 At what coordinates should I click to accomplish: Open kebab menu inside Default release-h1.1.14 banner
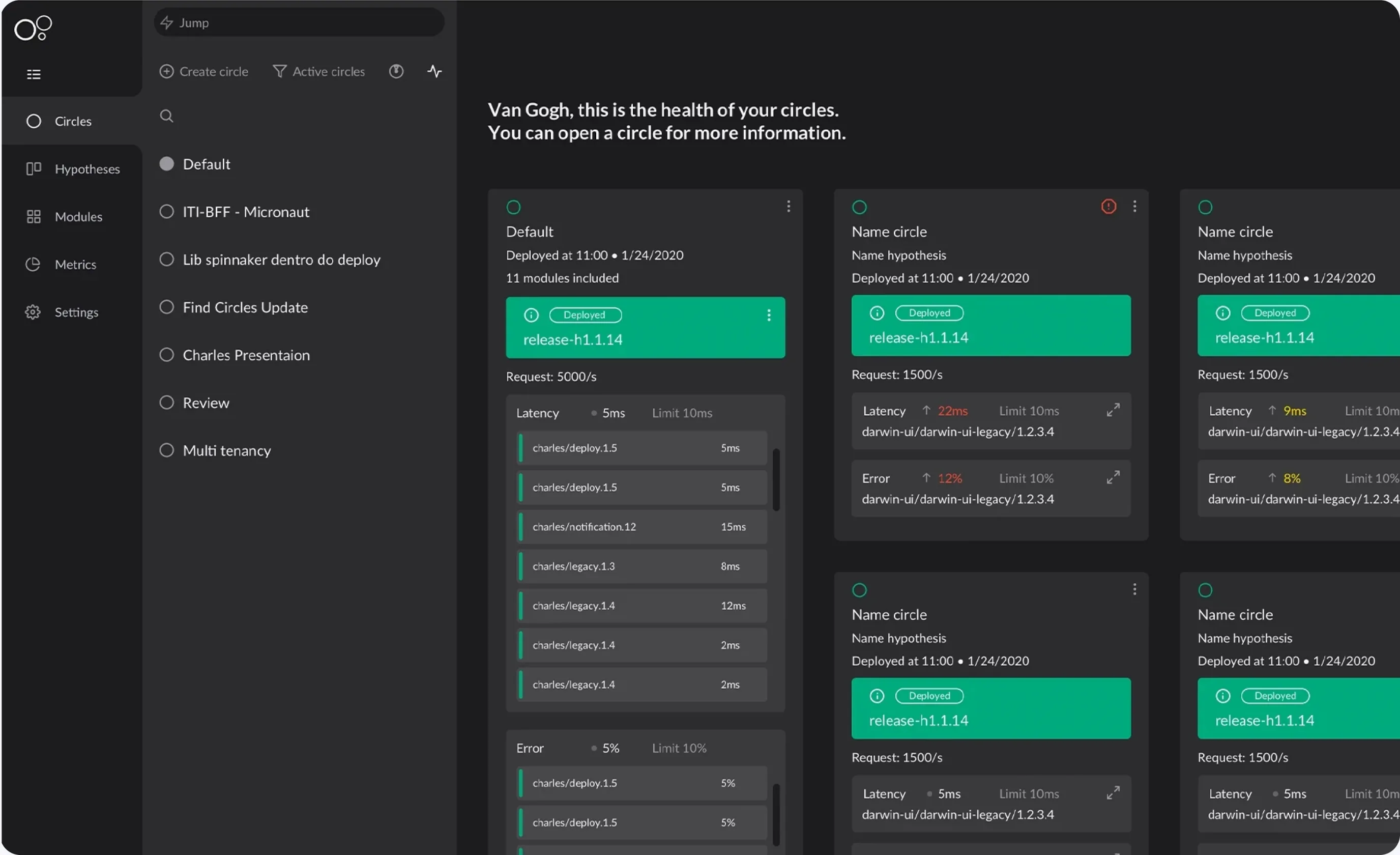pos(769,315)
